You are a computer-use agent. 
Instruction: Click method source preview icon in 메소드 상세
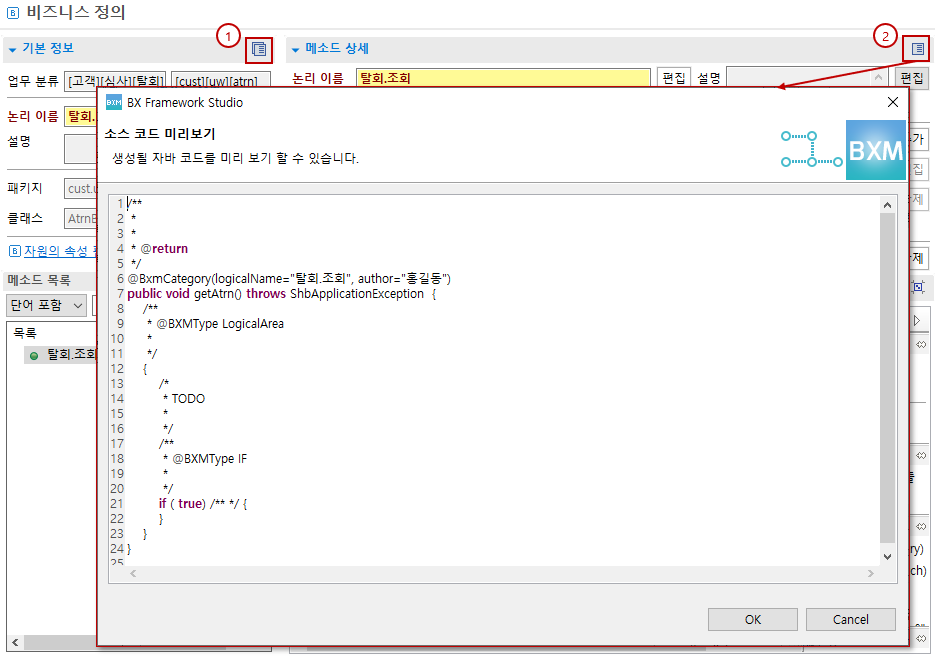916,48
